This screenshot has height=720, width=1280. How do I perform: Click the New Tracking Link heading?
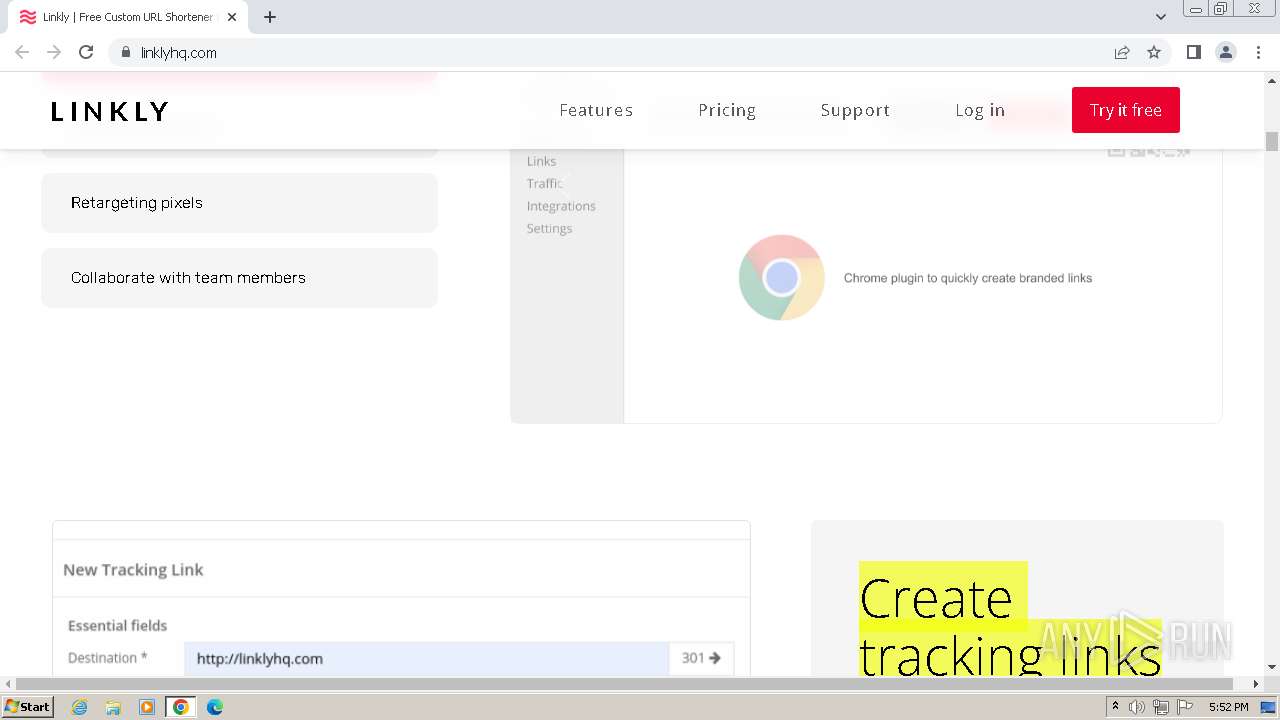tap(133, 570)
